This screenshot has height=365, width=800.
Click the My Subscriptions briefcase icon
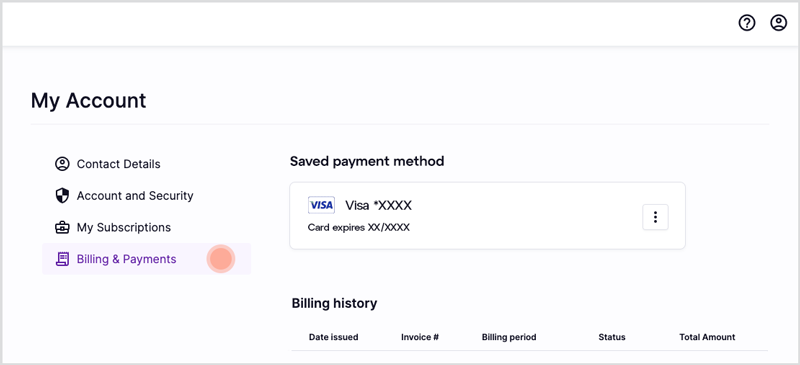(x=62, y=227)
